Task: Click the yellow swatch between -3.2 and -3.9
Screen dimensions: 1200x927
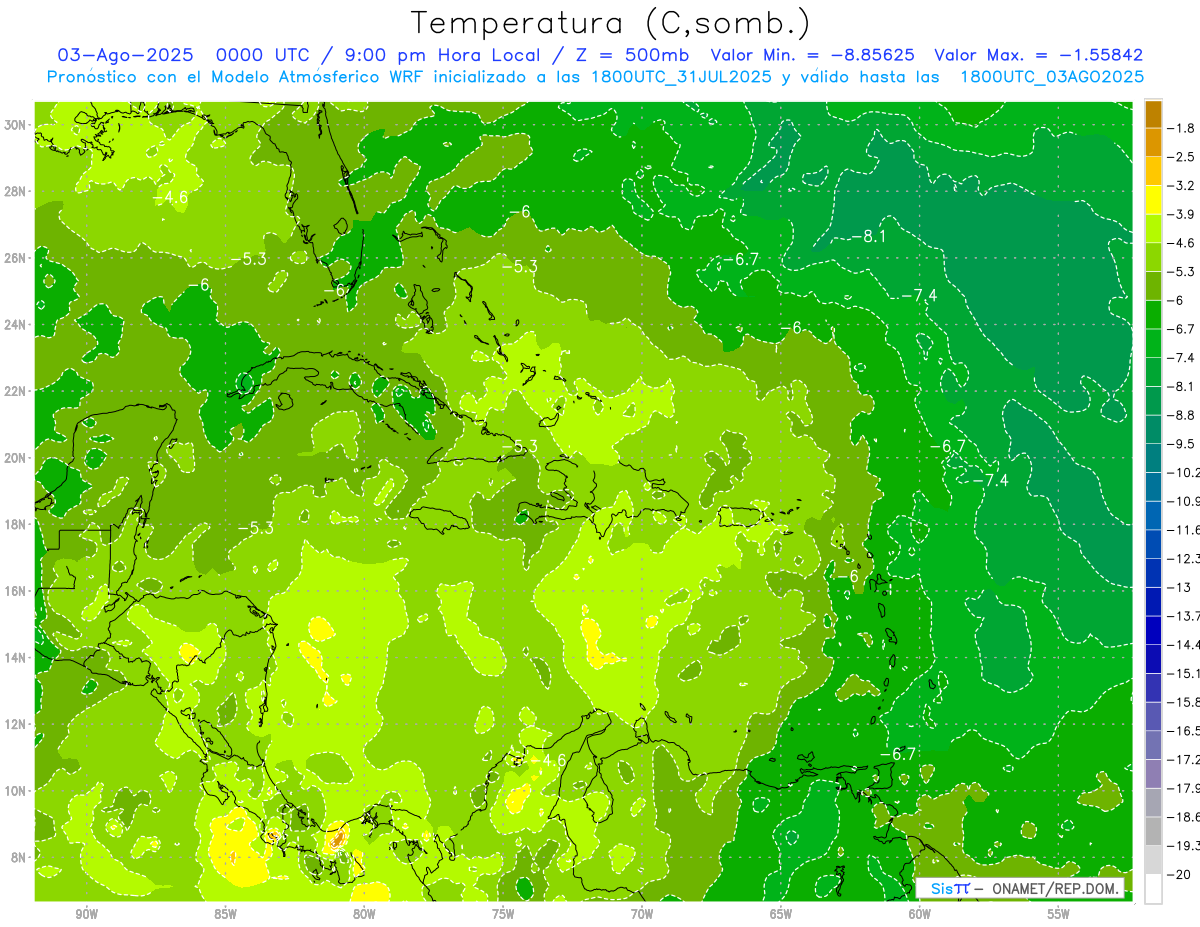Action: (x=1153, y=200)
